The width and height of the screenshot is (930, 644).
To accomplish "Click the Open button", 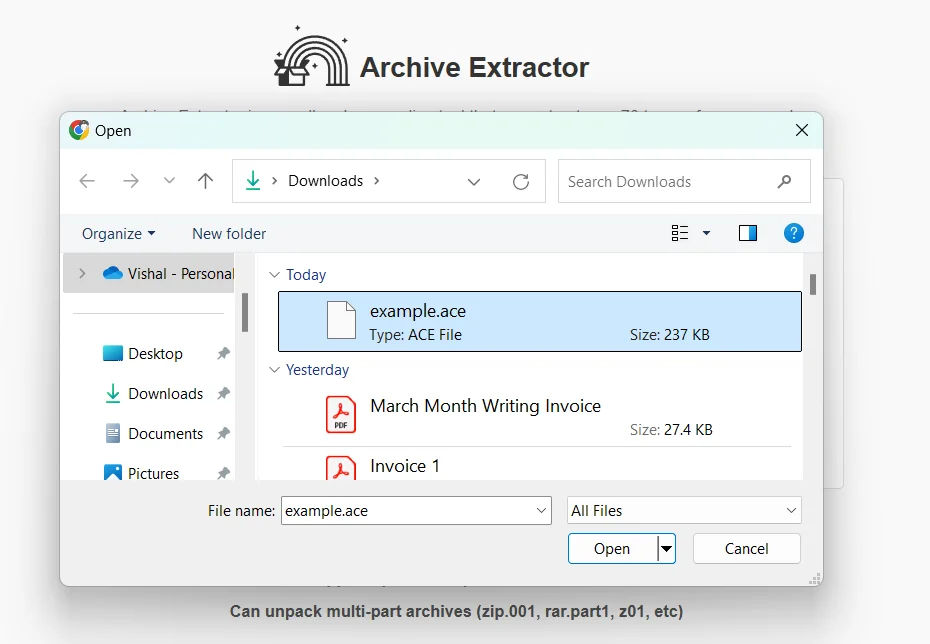I will pos(612,549).
